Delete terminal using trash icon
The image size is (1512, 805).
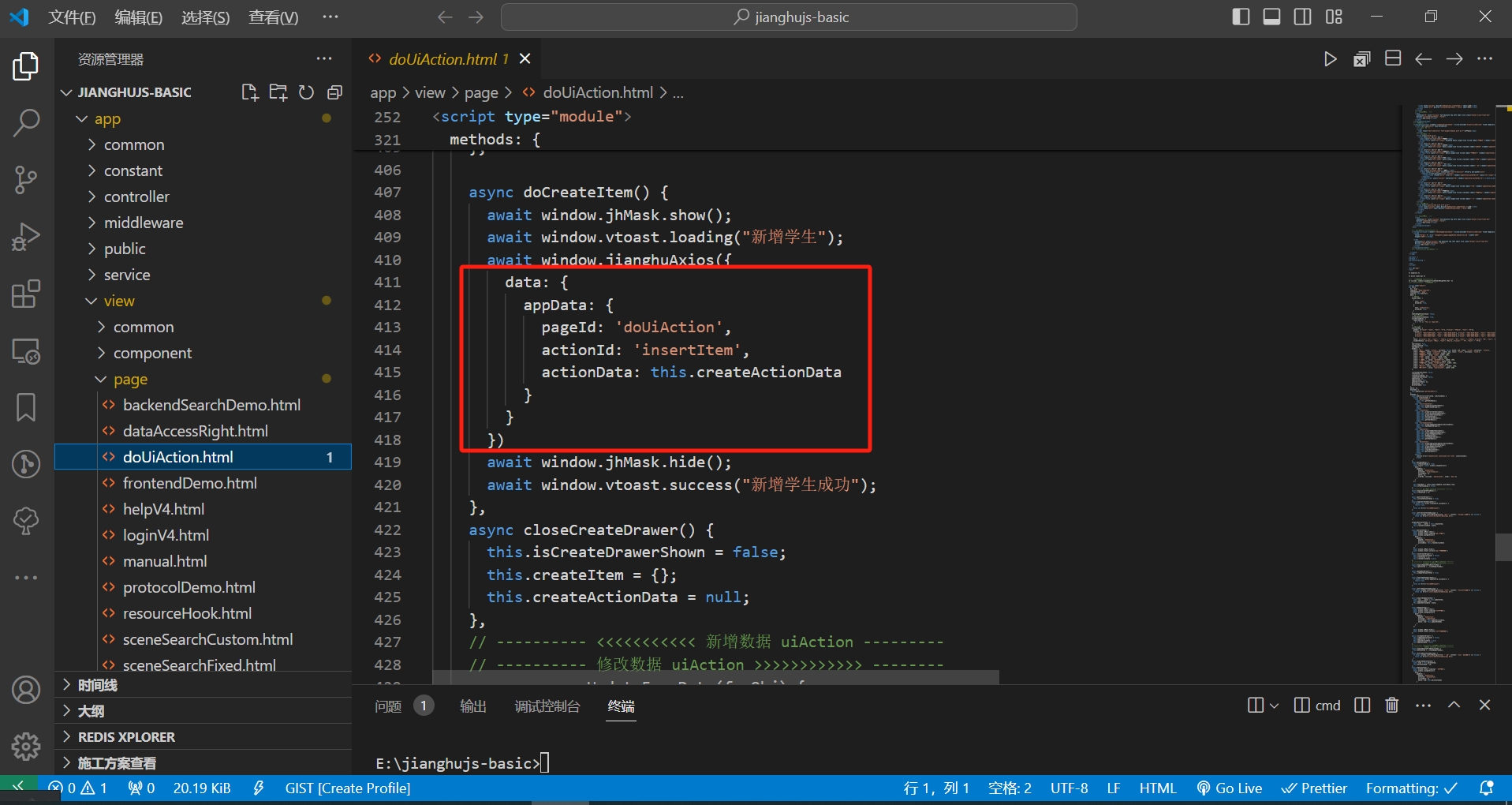(1392, 705)
